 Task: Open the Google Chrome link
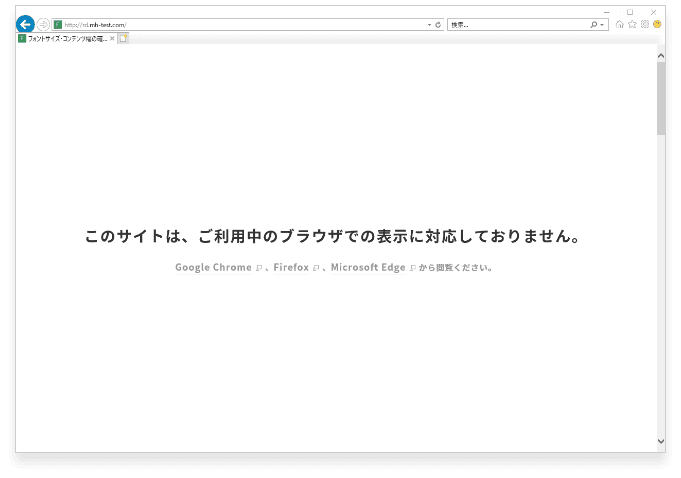(x=213, y=267)
